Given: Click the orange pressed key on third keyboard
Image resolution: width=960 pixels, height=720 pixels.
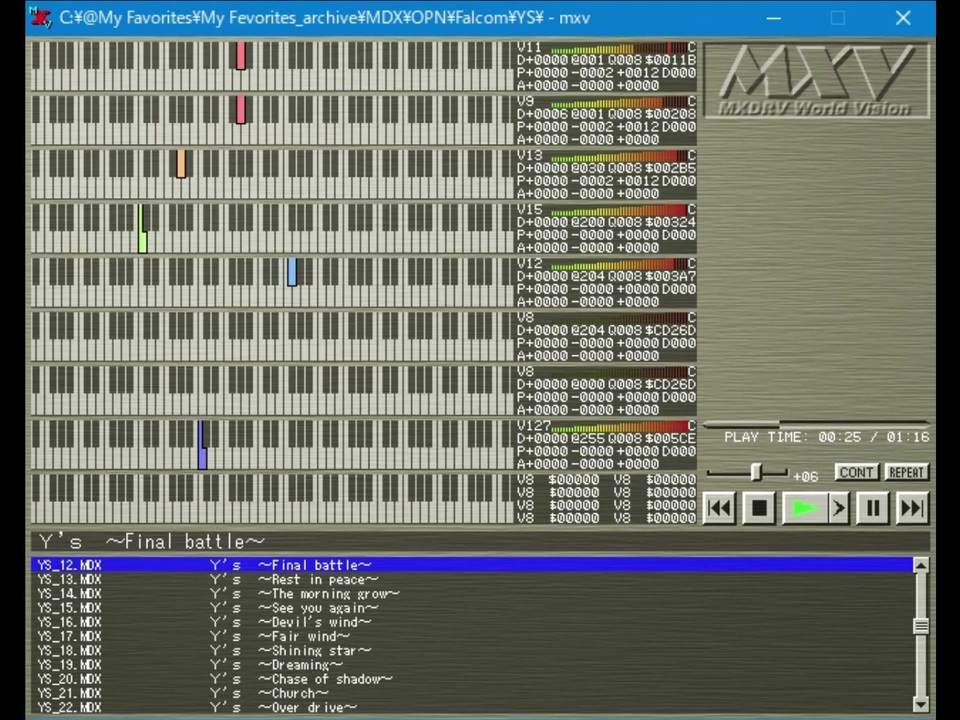Looking at the screenshot, I should (181, 164).
